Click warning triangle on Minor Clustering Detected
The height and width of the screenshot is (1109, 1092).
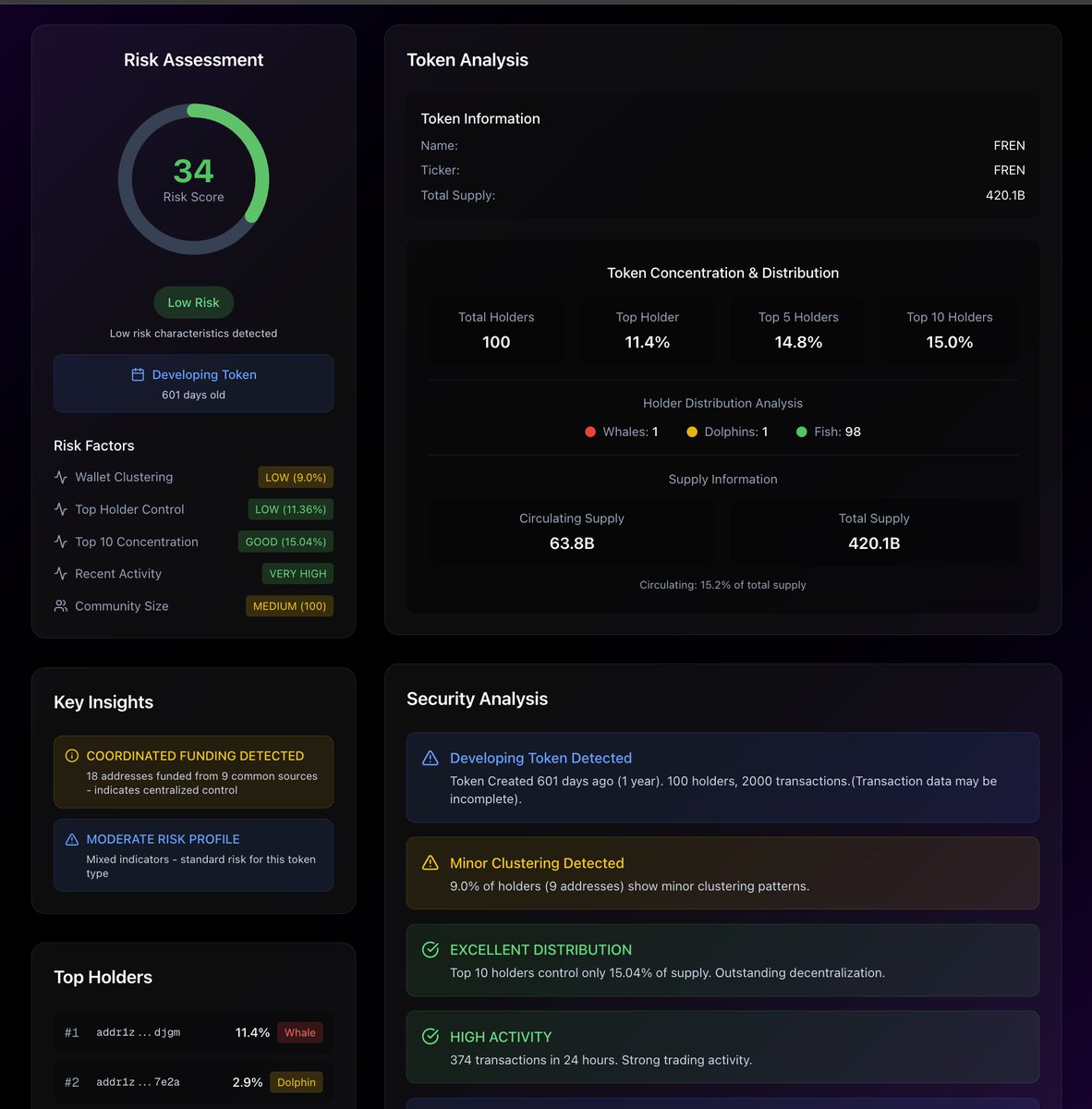[x=430, y=862]
